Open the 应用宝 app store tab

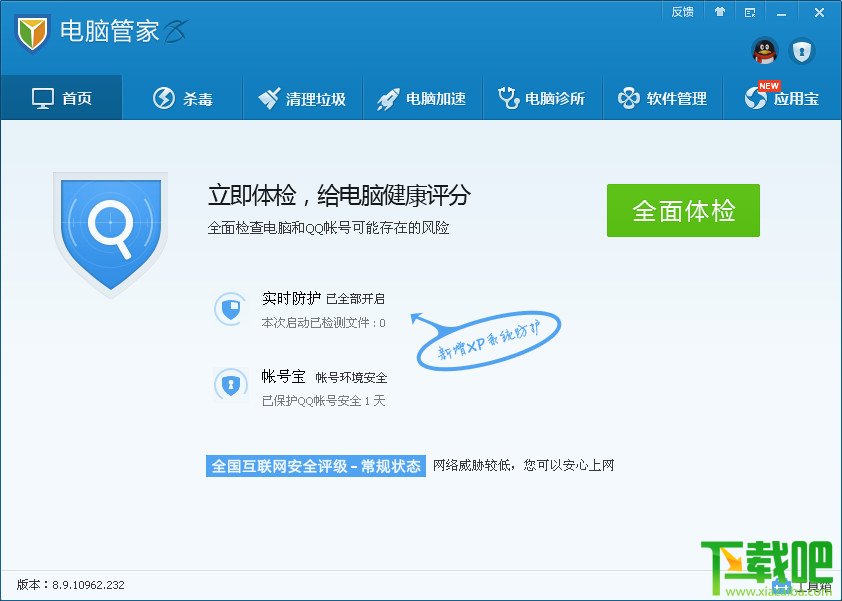tap(782, 98)
